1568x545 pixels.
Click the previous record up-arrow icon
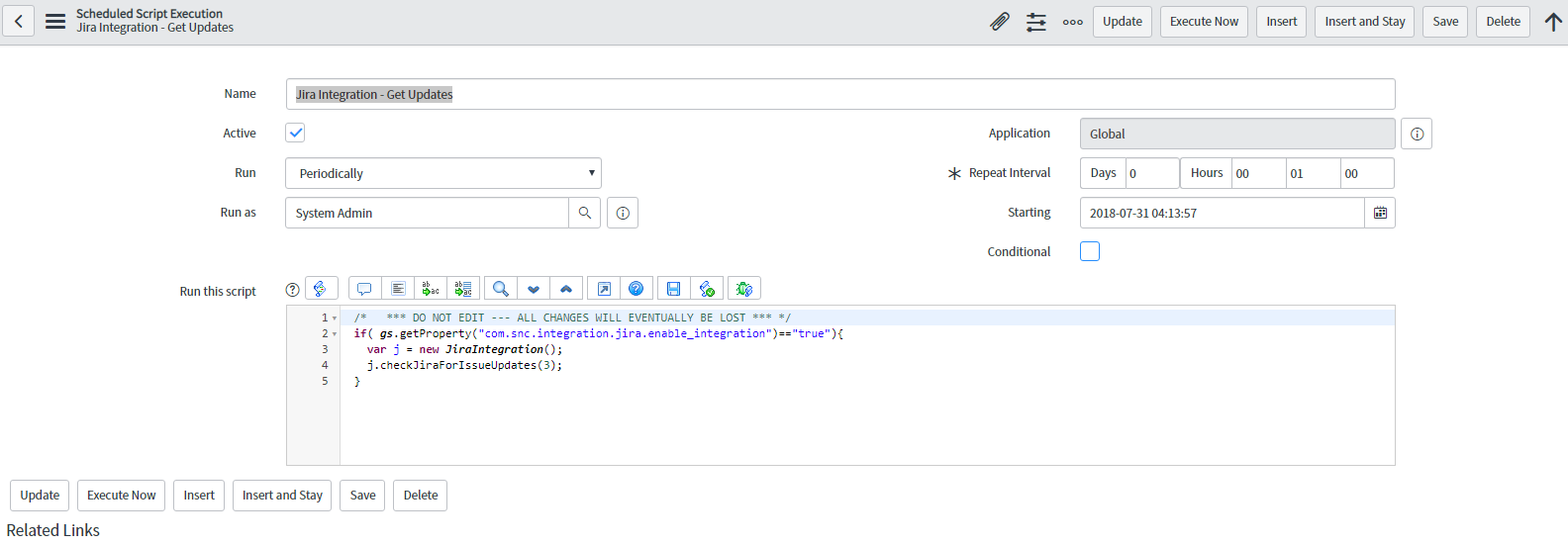pos(1553,21)
